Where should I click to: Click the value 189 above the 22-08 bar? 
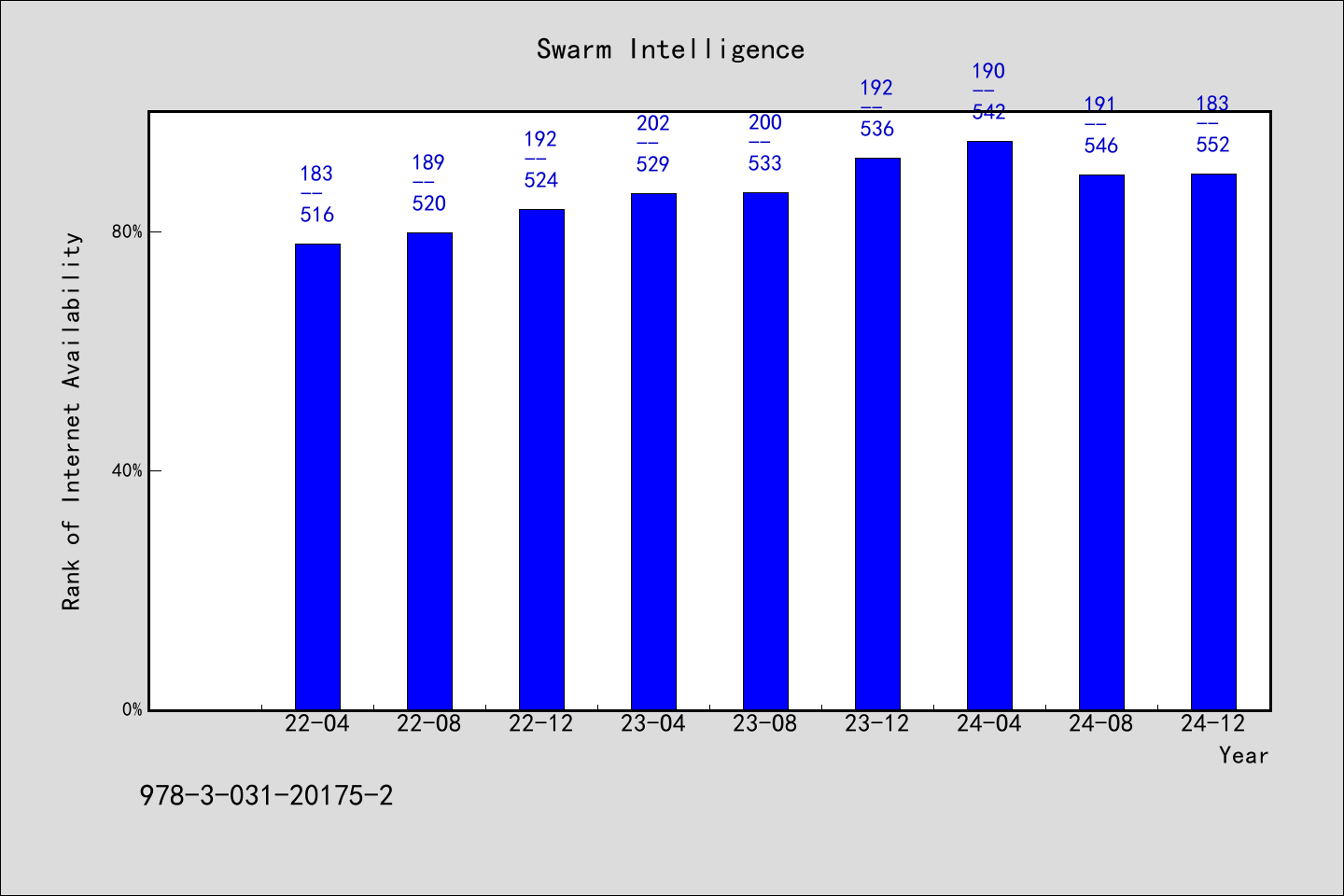429,162
